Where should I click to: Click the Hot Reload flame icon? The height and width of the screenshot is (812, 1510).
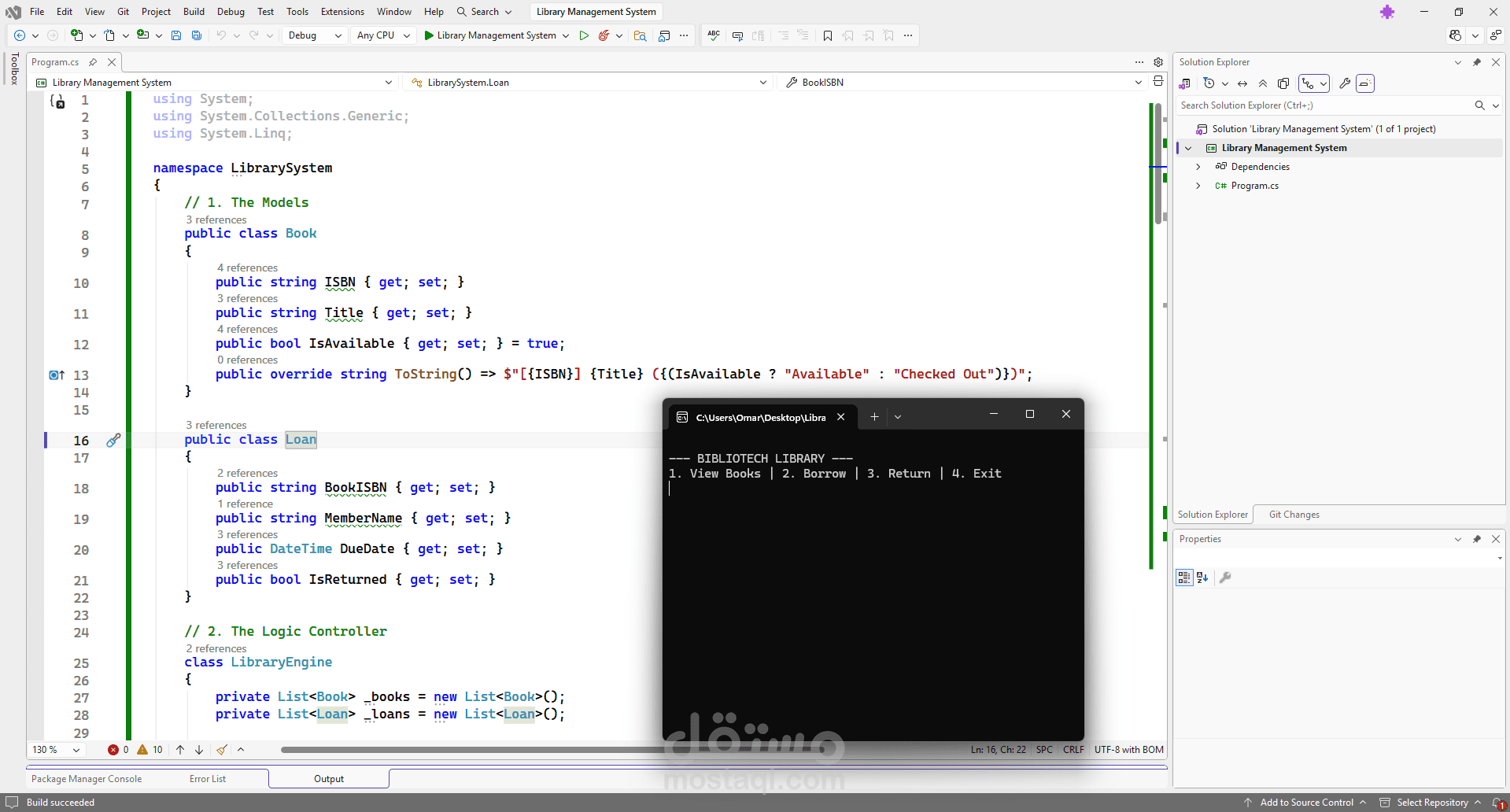[604, 35]
